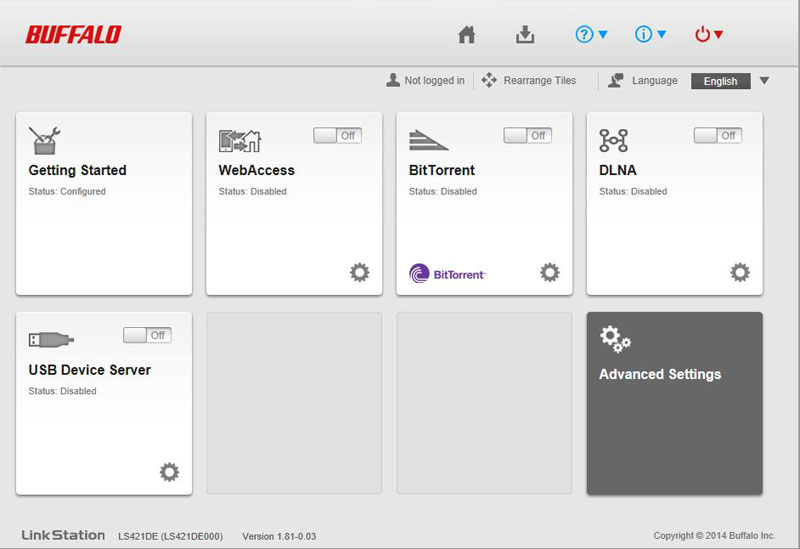Open the USB Device Server tile title
The width and height of the screenshot is (800, 549).
[x=90, y=370]
